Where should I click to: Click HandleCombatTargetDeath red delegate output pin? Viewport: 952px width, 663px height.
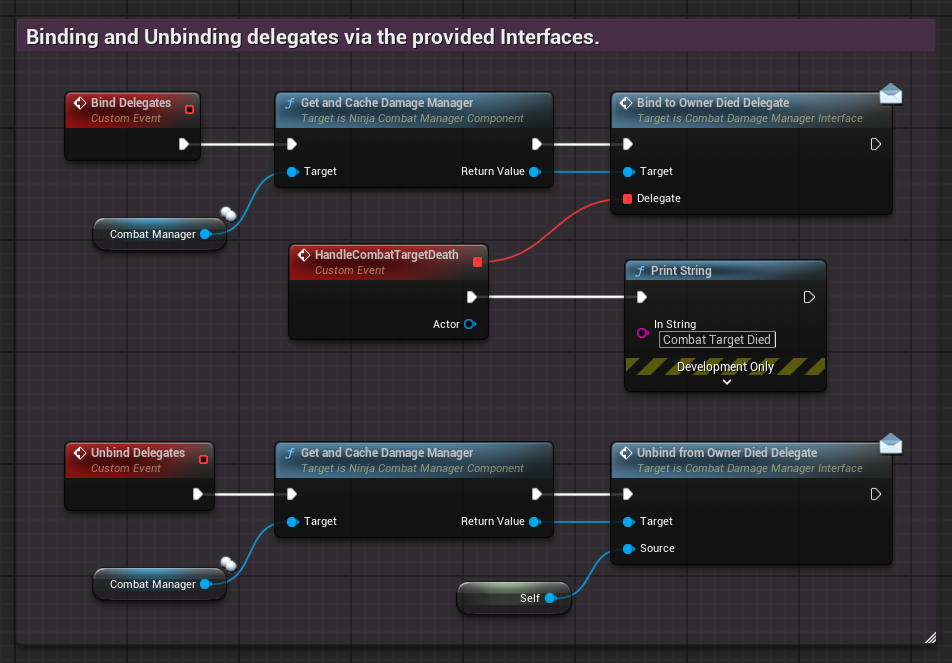477,262
